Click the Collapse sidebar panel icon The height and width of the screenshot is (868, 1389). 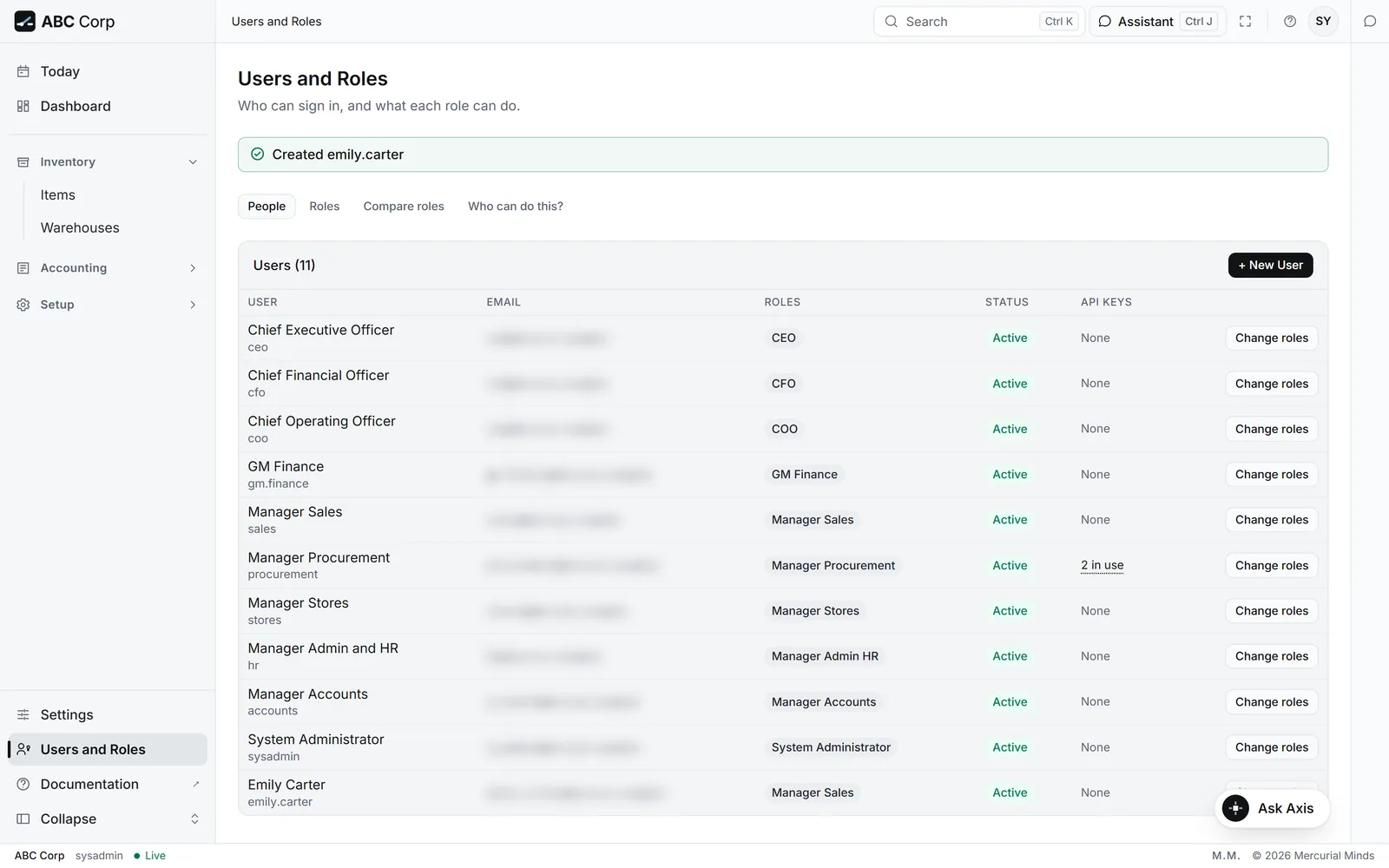[x=23, y=819]
